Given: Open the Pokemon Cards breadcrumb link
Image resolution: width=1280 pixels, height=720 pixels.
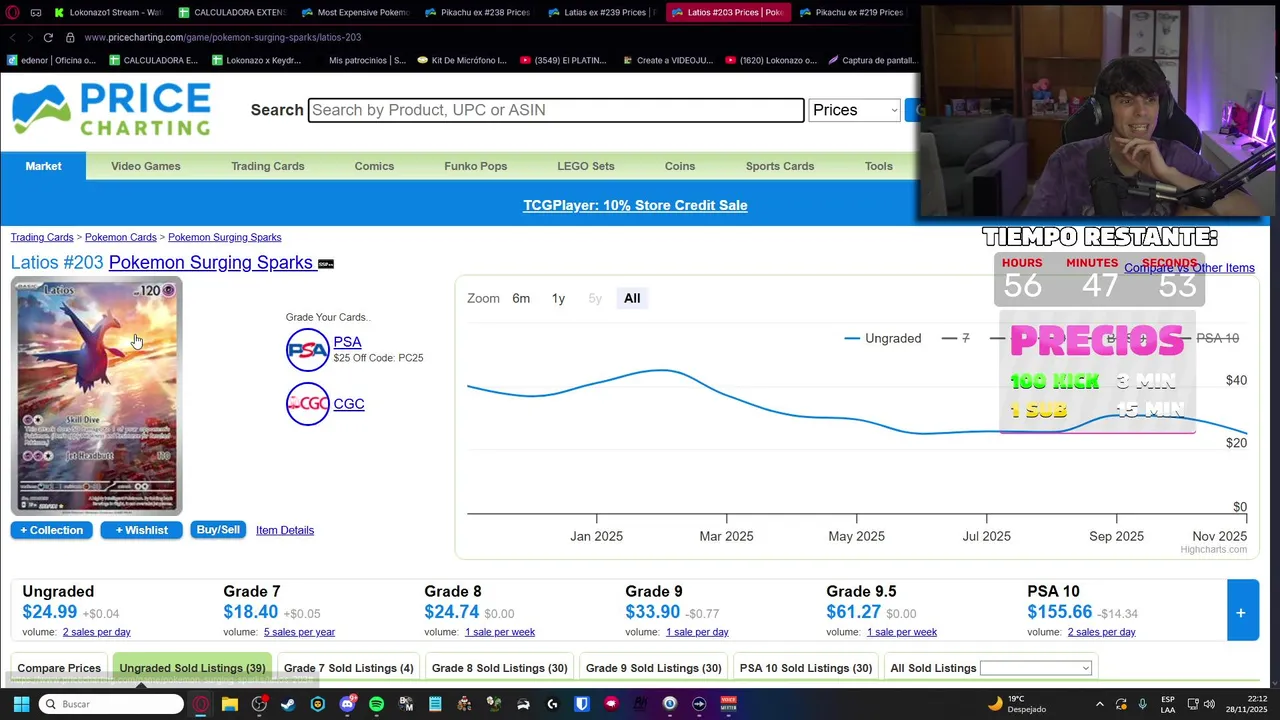Looking at the screenshot, I should coord(121,237).
